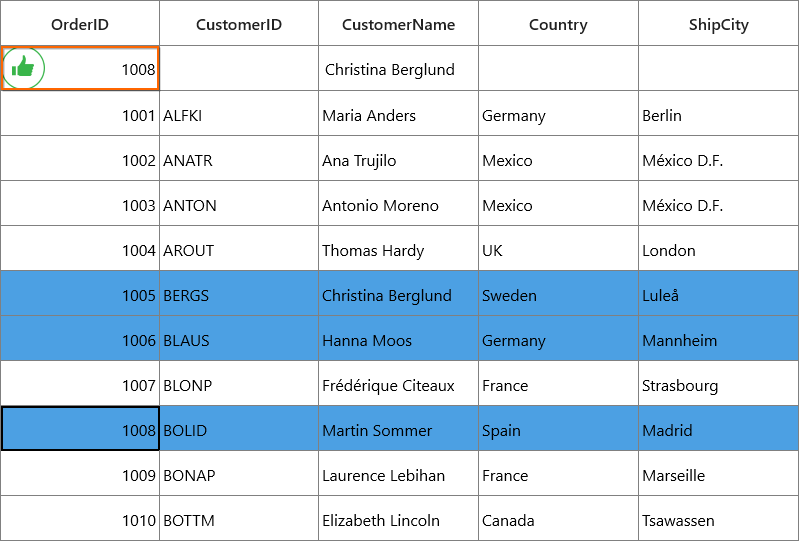Select the Ana Trujilo row name cell
The image size is (799, 541).
(398, 158)
